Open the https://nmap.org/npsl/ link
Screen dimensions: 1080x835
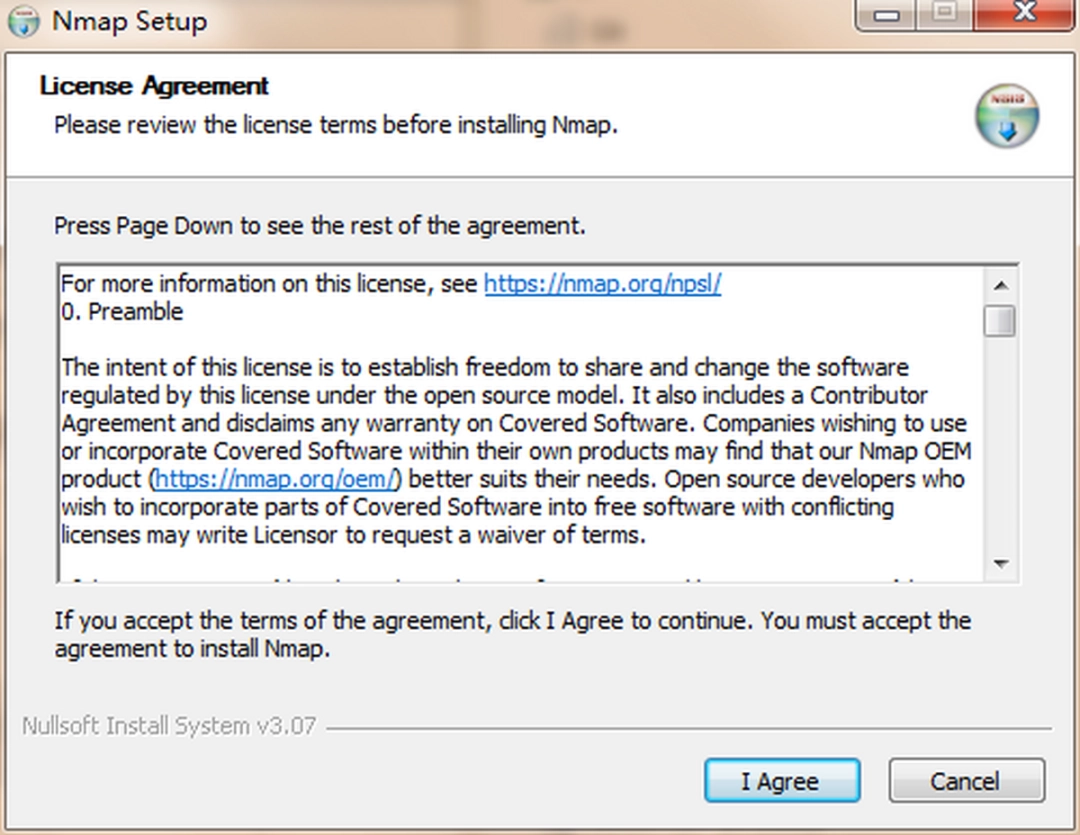click(x=602, y=284)
